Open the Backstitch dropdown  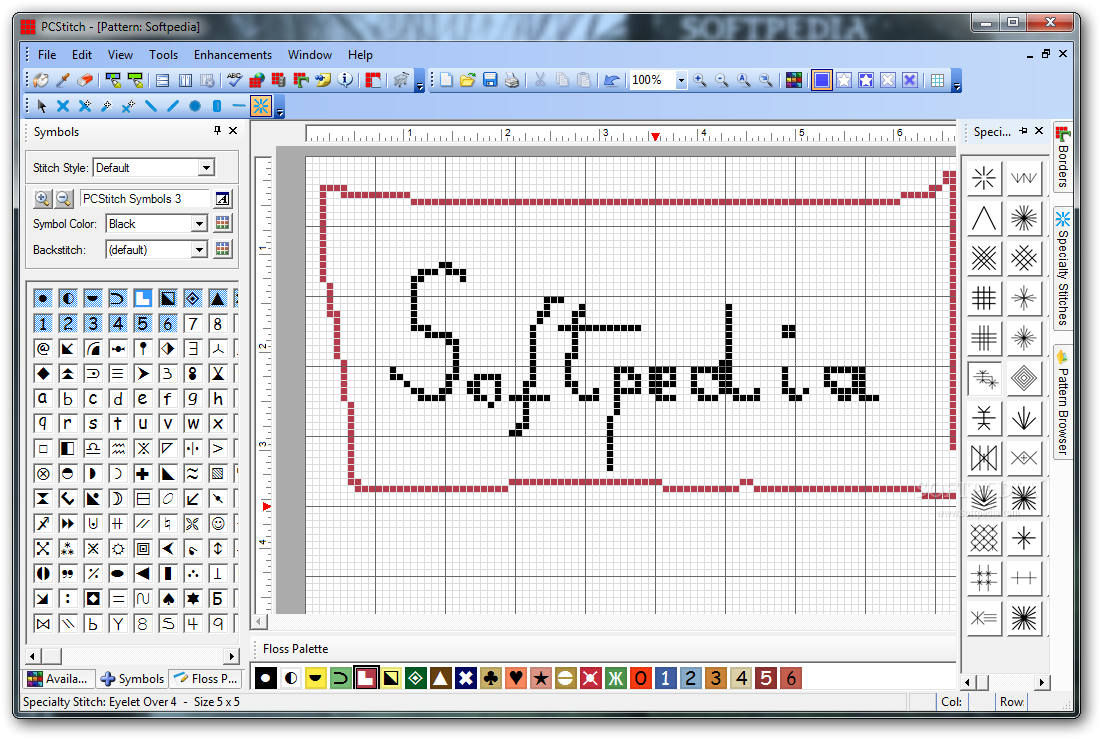coord(199,249)
